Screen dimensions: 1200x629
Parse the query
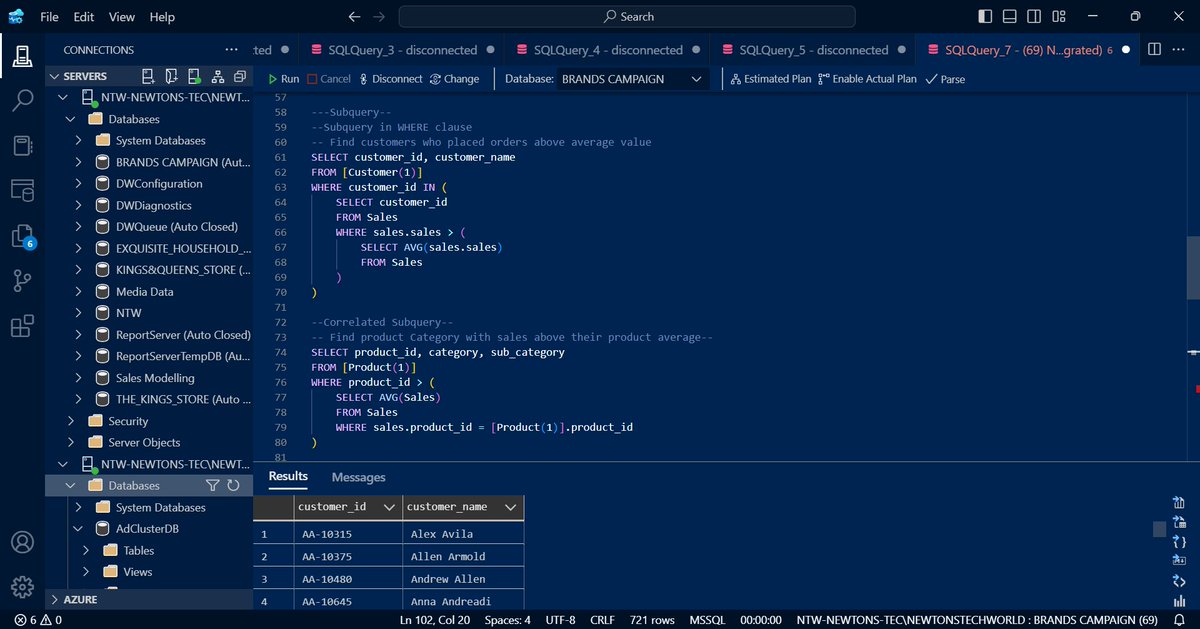click(945, 79)
